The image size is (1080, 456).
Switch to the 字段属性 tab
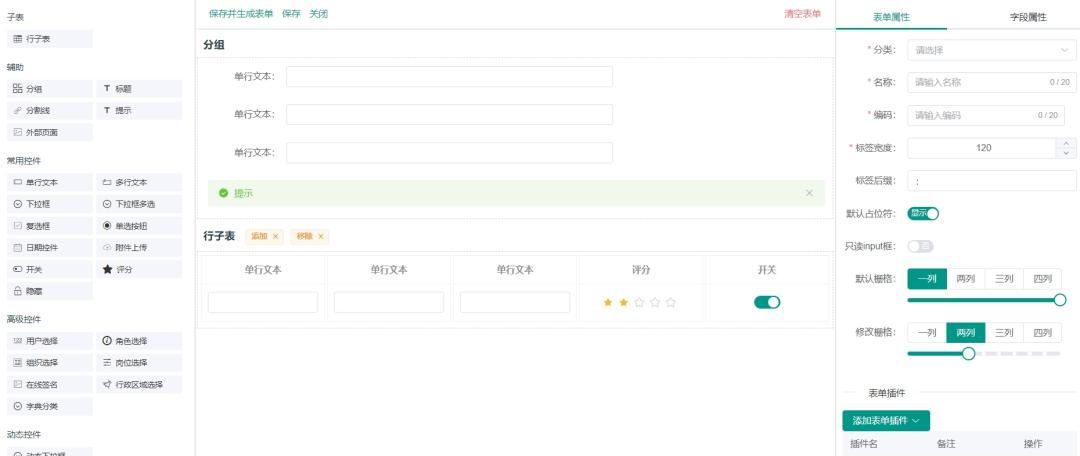[x=1028, y=18]
